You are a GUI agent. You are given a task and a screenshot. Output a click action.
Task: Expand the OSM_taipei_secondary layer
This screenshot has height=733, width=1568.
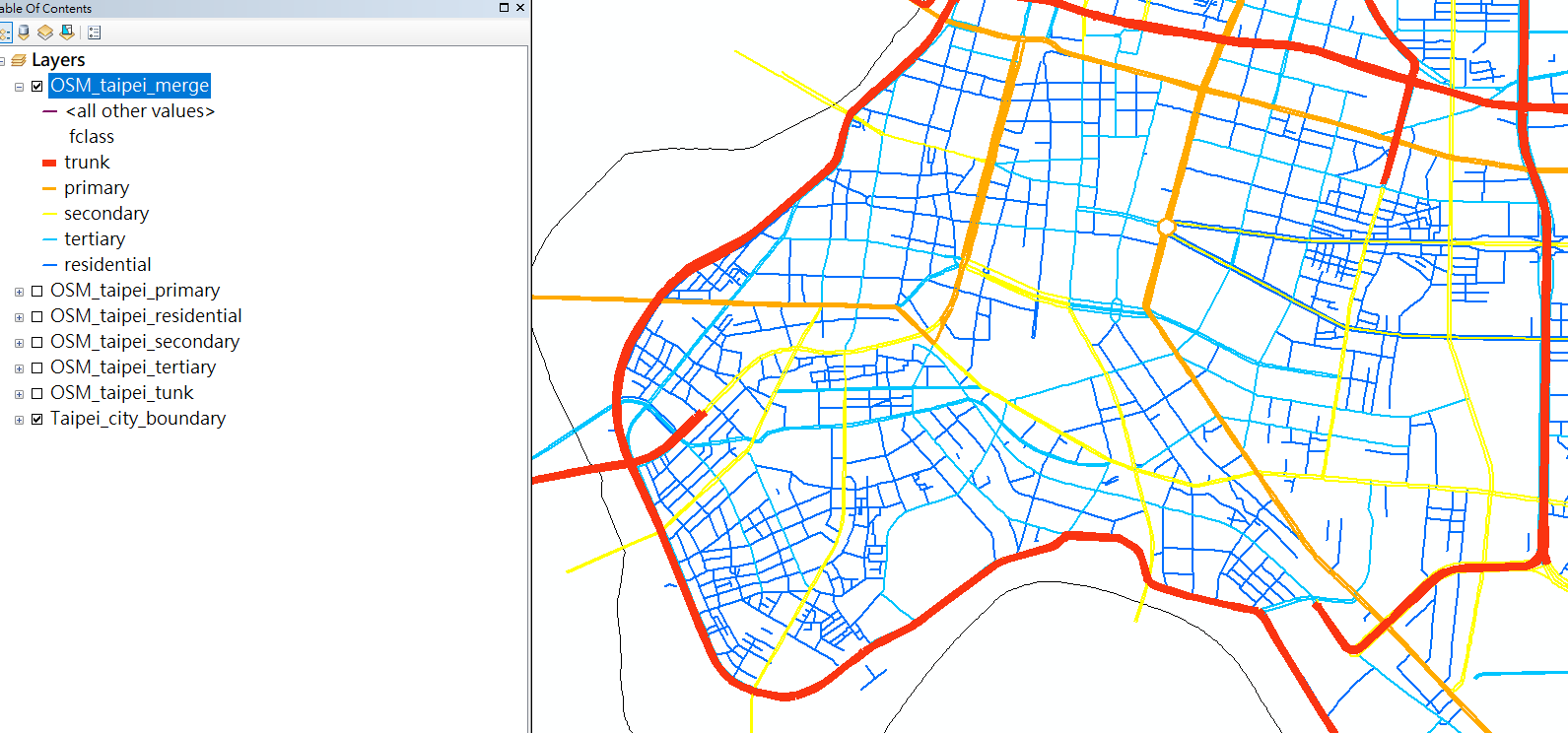coord(19,343)
